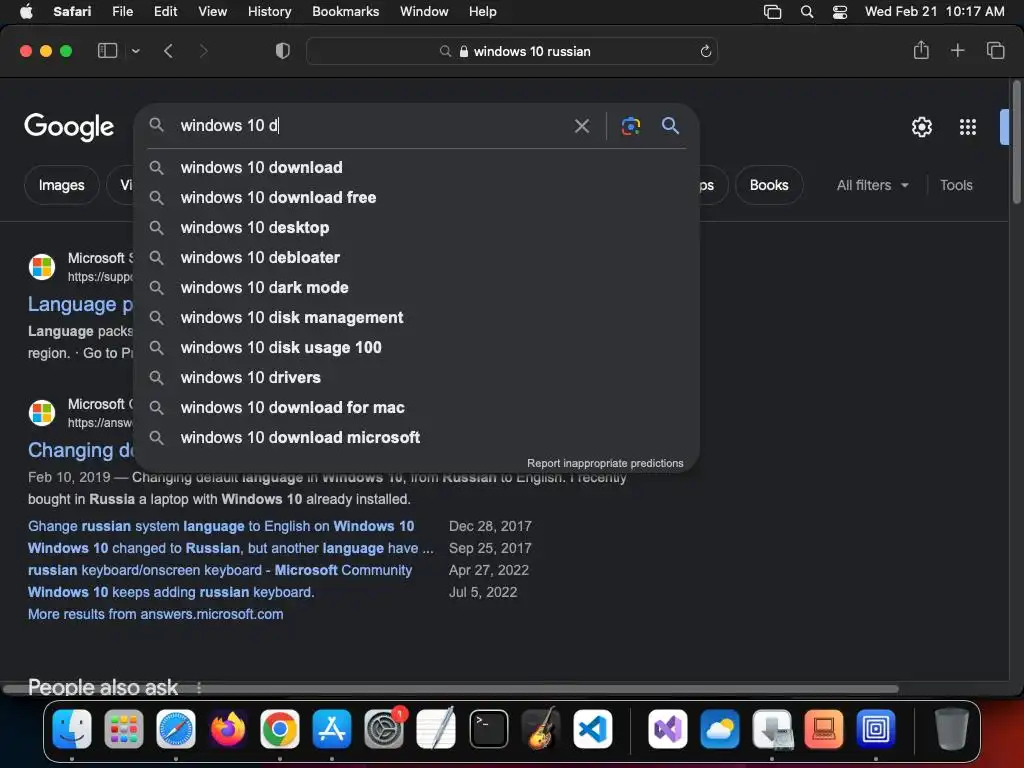Open the Bookmarks menu

[x=345, y=12]
